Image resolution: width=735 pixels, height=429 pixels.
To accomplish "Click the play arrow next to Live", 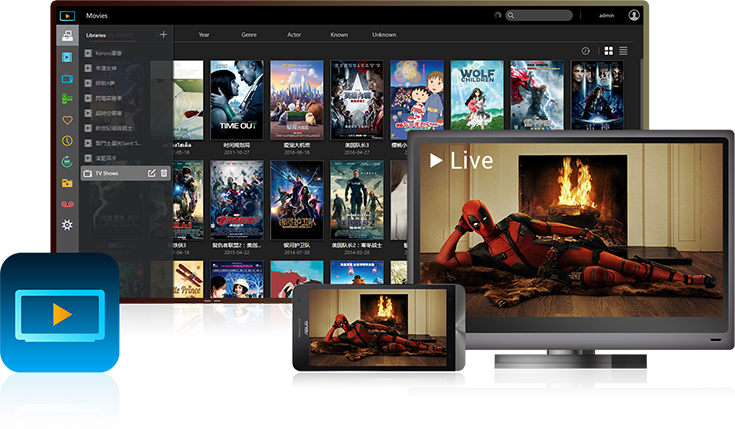I will point(436,161).
